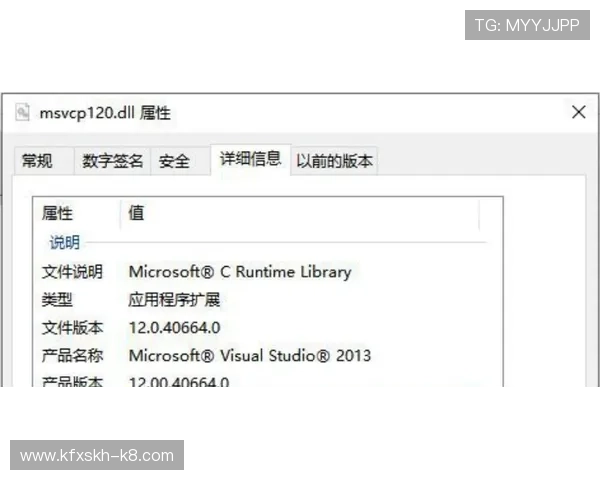Click the 应用程序扩展 value

tap(174, 300)
